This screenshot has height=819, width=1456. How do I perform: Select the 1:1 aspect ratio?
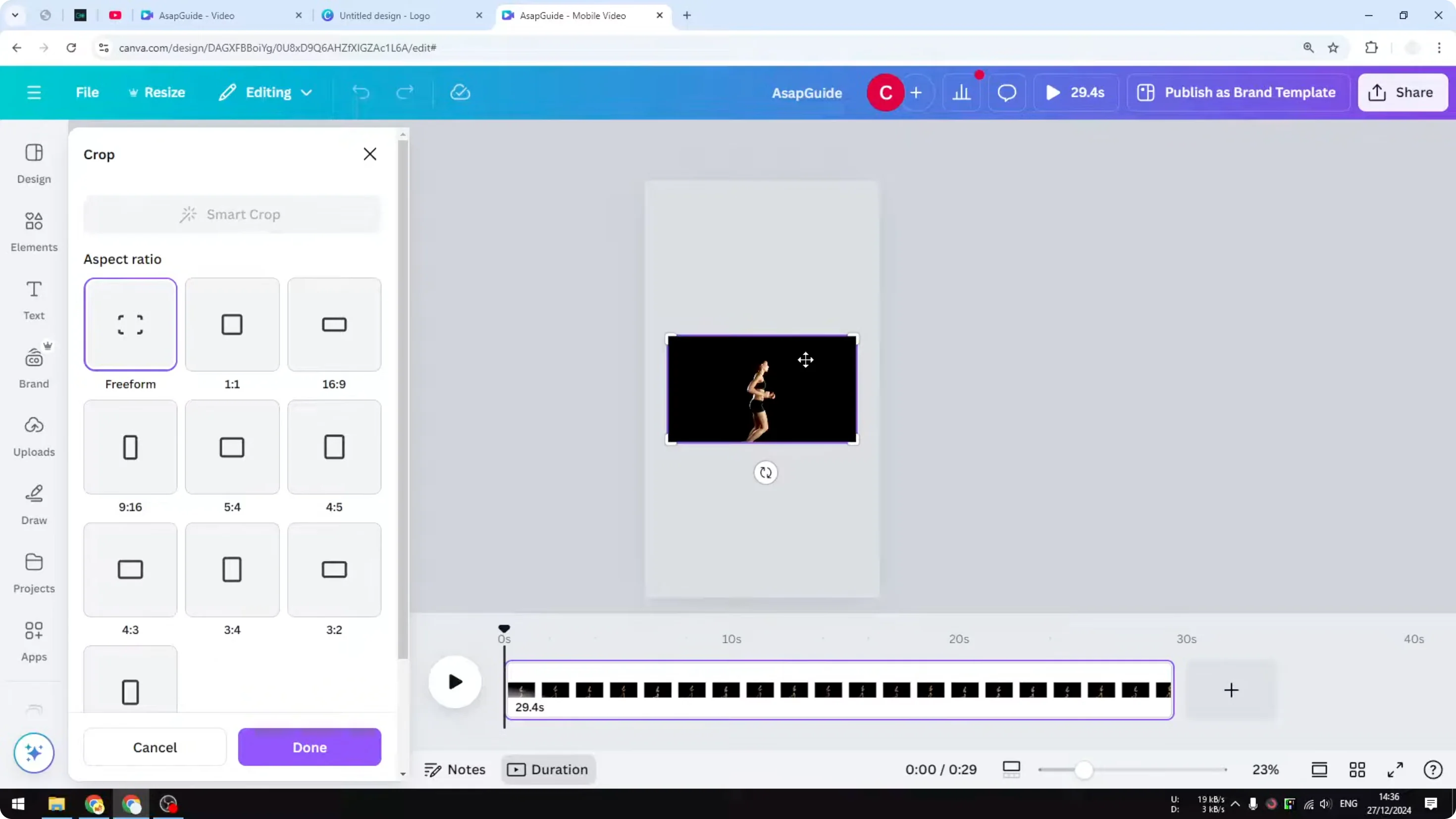[x=232, y=324]
